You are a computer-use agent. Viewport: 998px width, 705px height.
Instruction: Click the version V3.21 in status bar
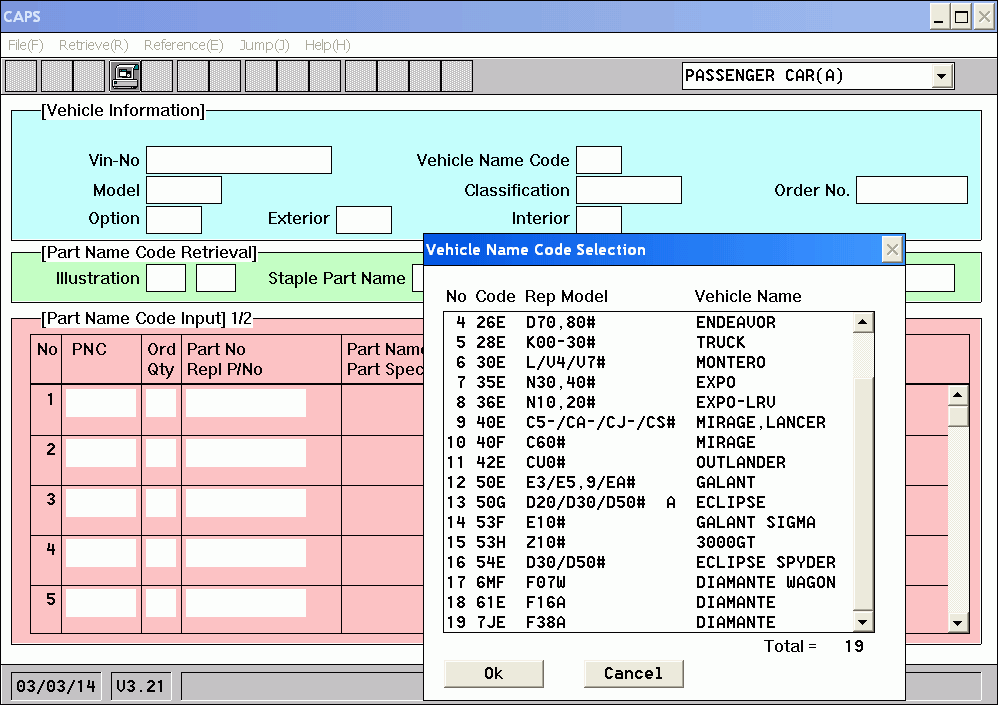tap(140, 687)
